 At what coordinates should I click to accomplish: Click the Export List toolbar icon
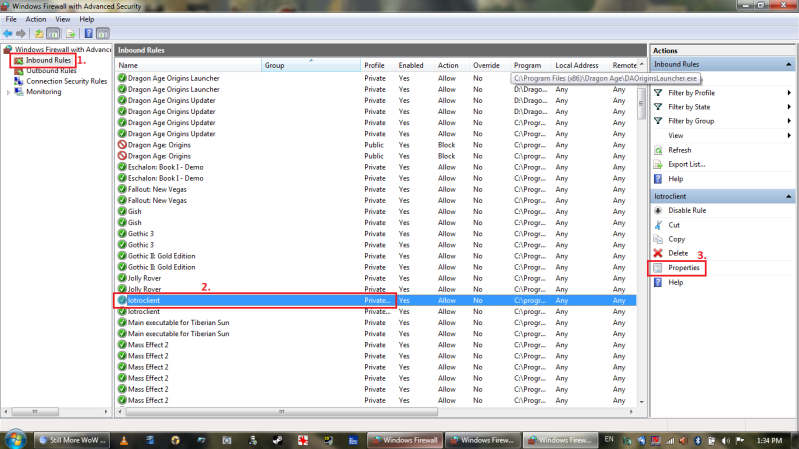(71, 34)
